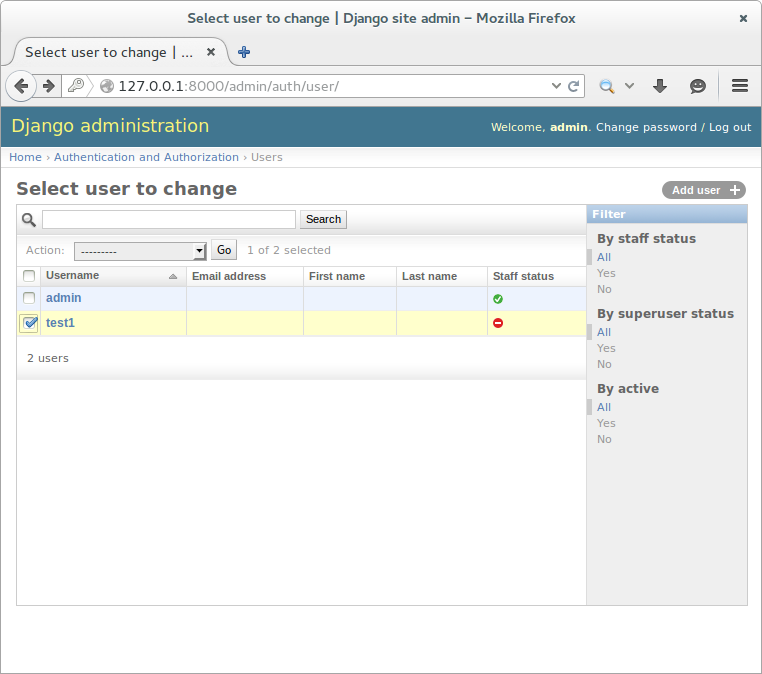
Task: Reload the page with the refresh icon
Action: coord(573,86)
